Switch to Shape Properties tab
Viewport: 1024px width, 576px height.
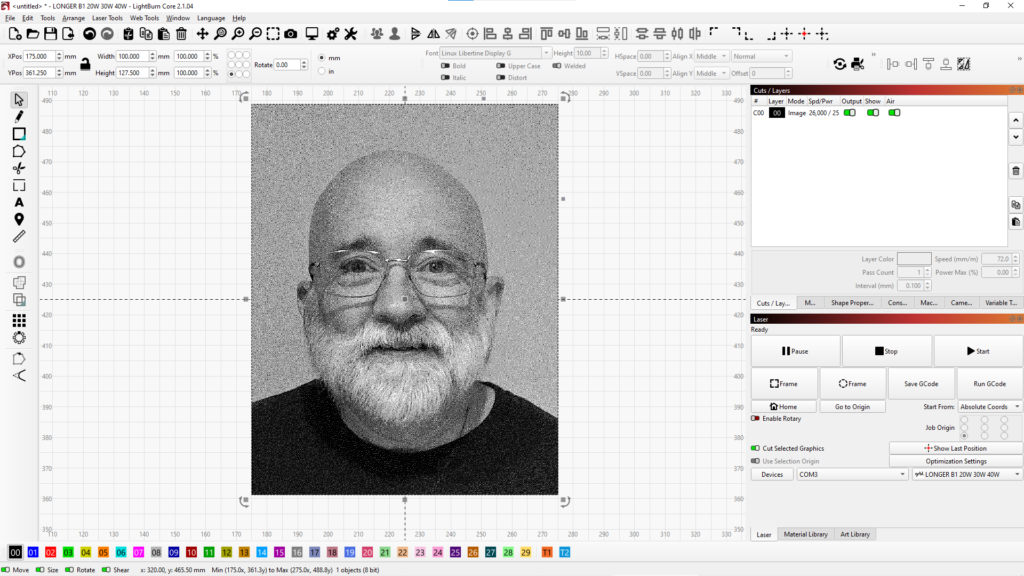coord(852,302)
